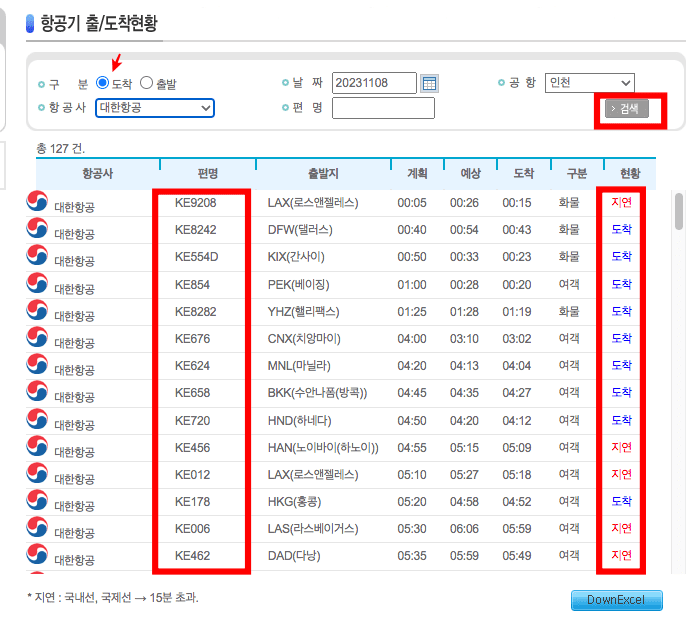Click the Korean Air logo in KE462 row
This screenshot has height=618, width=687.
tap(37, 554)
